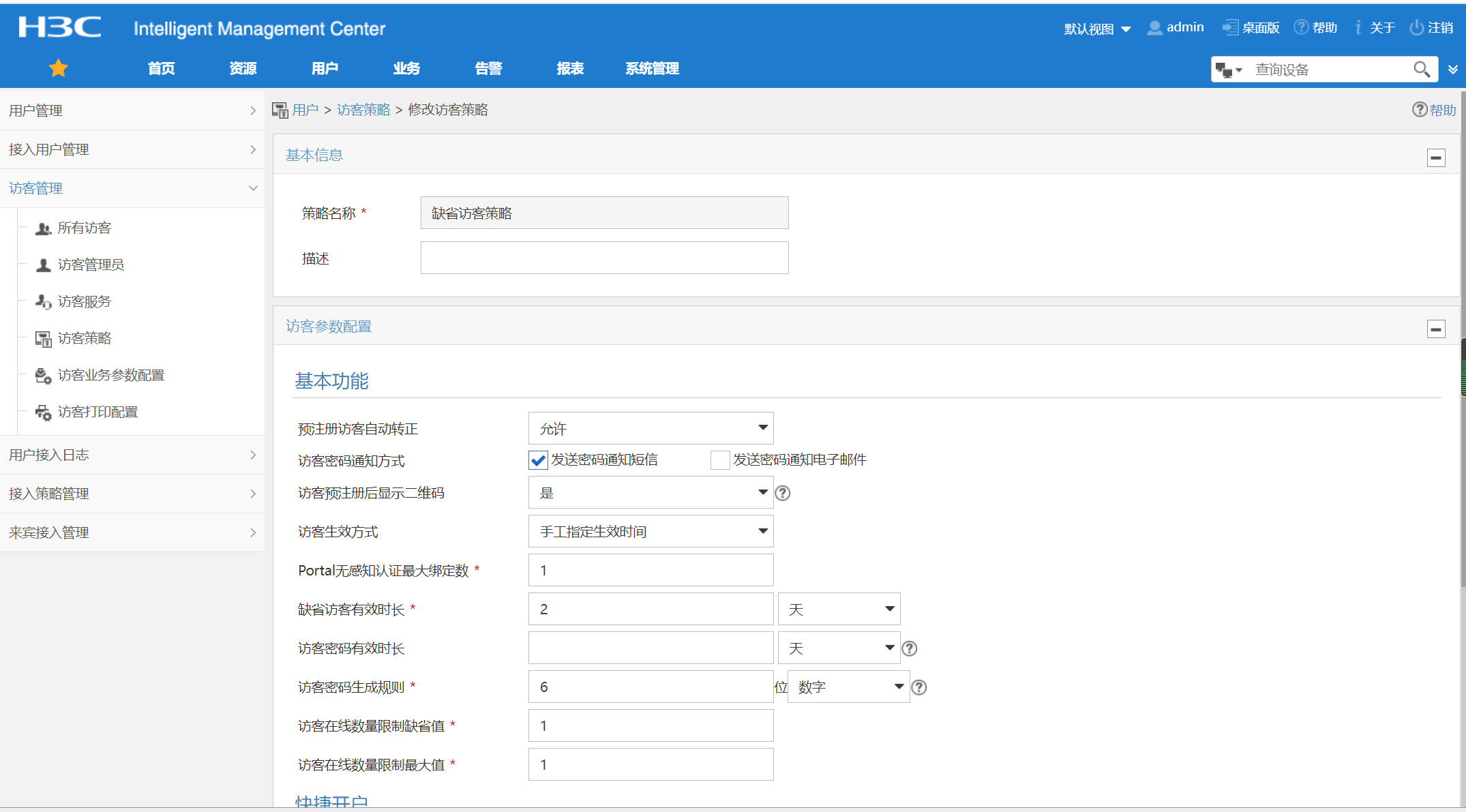Click the 注销 logout link
The image size is (1466, 812).
point(1432,28)
